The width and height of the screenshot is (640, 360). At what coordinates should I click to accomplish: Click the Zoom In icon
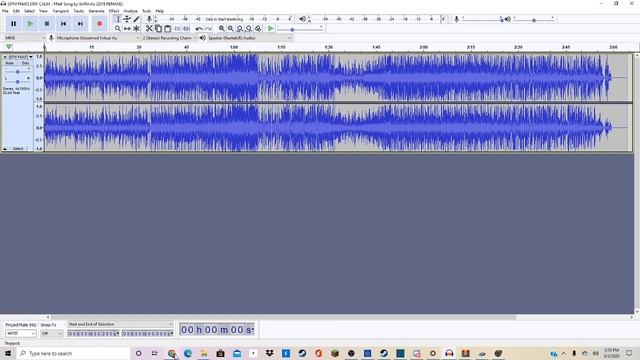(x=222, y=29)
